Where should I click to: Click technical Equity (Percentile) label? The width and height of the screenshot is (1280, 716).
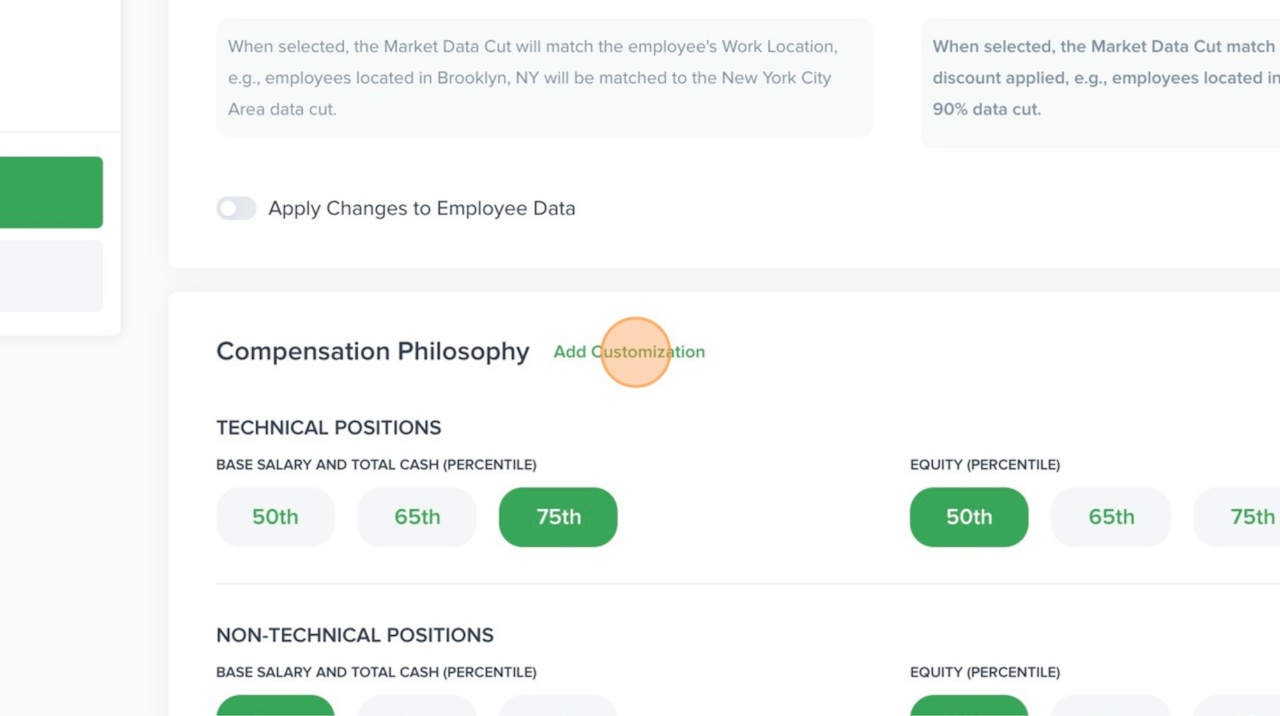(x=985, y=465)
